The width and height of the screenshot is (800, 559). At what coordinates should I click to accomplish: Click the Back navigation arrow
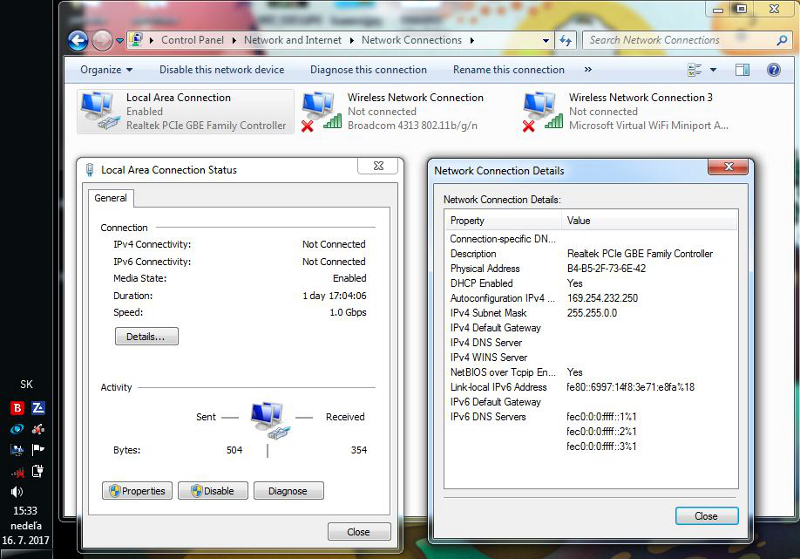(x=78, y=40)
